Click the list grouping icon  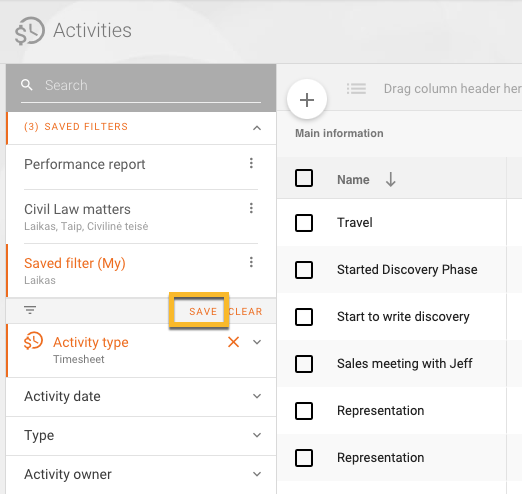356,89
